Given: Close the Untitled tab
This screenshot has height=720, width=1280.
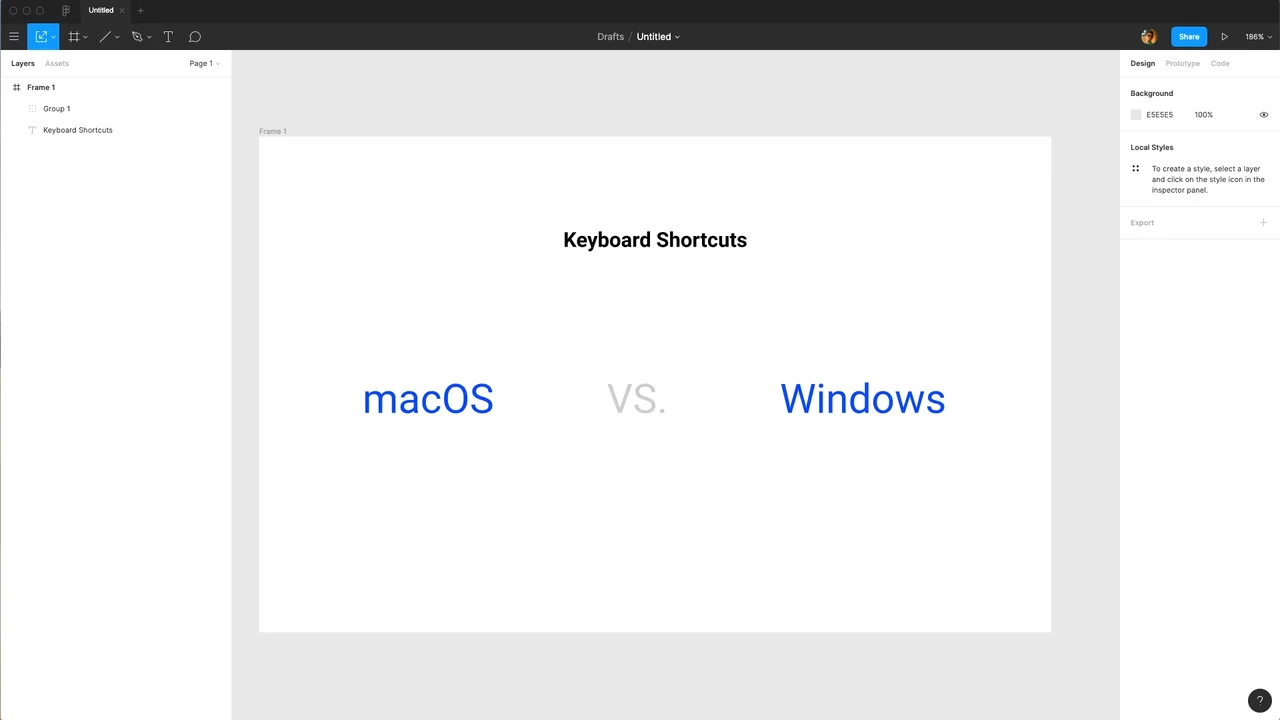Looking at the screenshot, I should (x=122, y=10).
